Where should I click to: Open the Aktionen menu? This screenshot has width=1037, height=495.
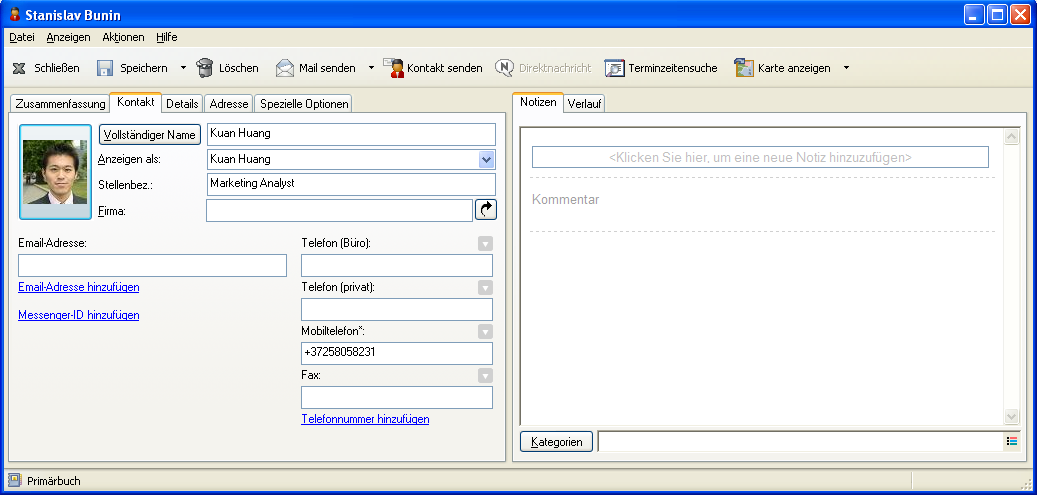coord(123,37)
